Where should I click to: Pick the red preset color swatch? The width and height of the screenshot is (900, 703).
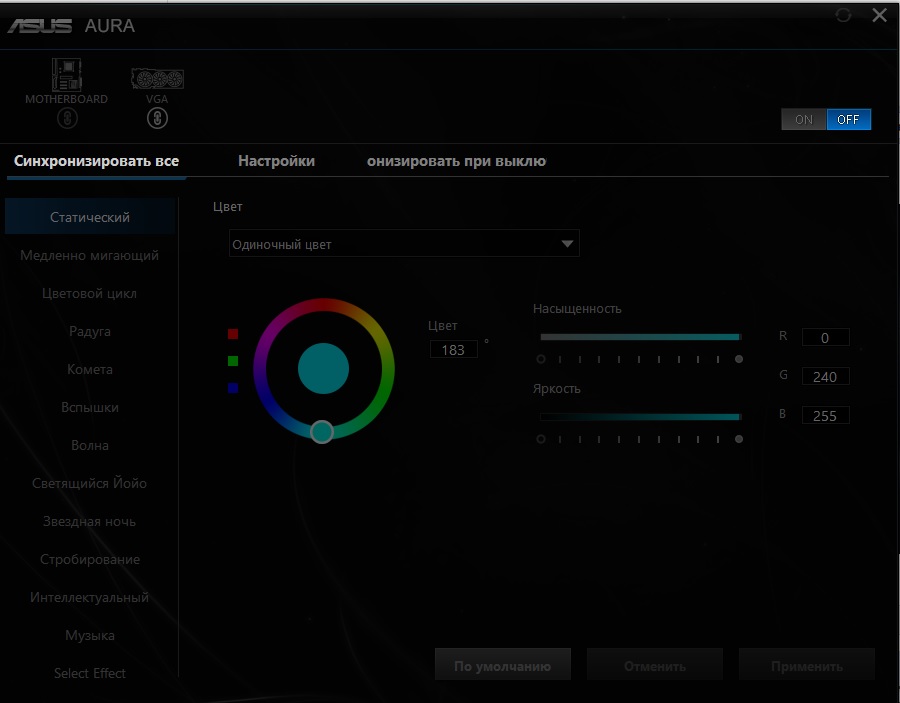(233, 333)
